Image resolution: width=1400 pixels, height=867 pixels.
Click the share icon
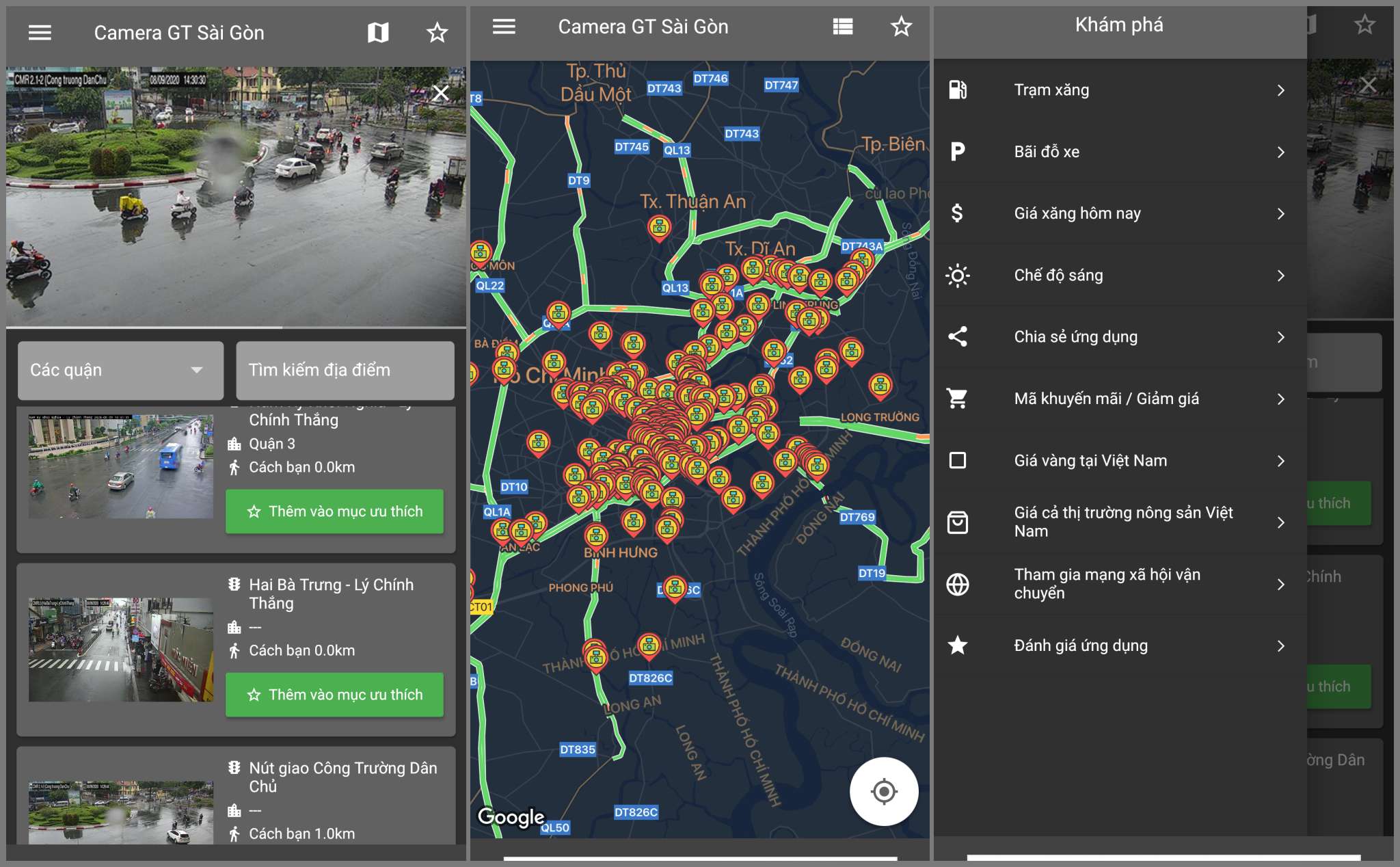958,336
